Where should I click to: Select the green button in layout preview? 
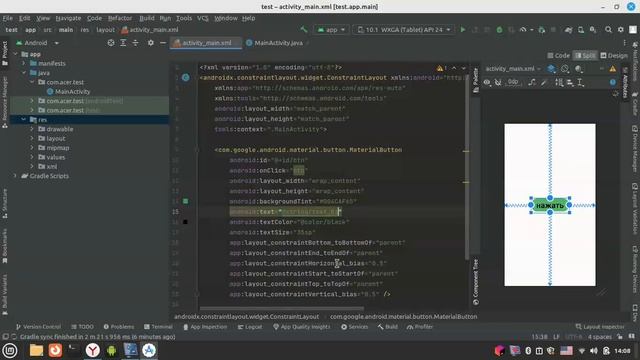[x=550, y=205]
